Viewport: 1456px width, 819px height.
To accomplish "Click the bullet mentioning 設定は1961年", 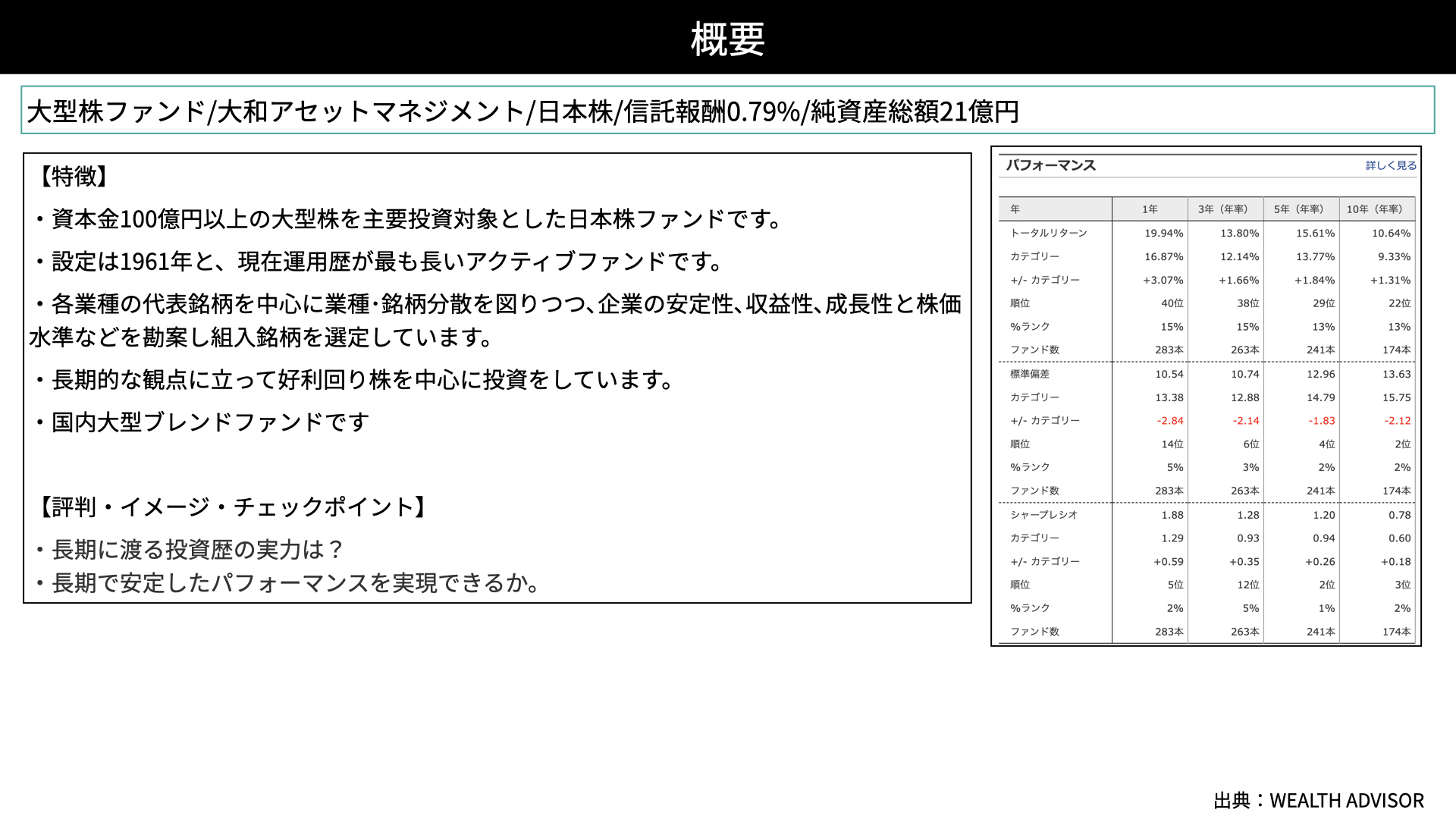I will tap(381, 262).
